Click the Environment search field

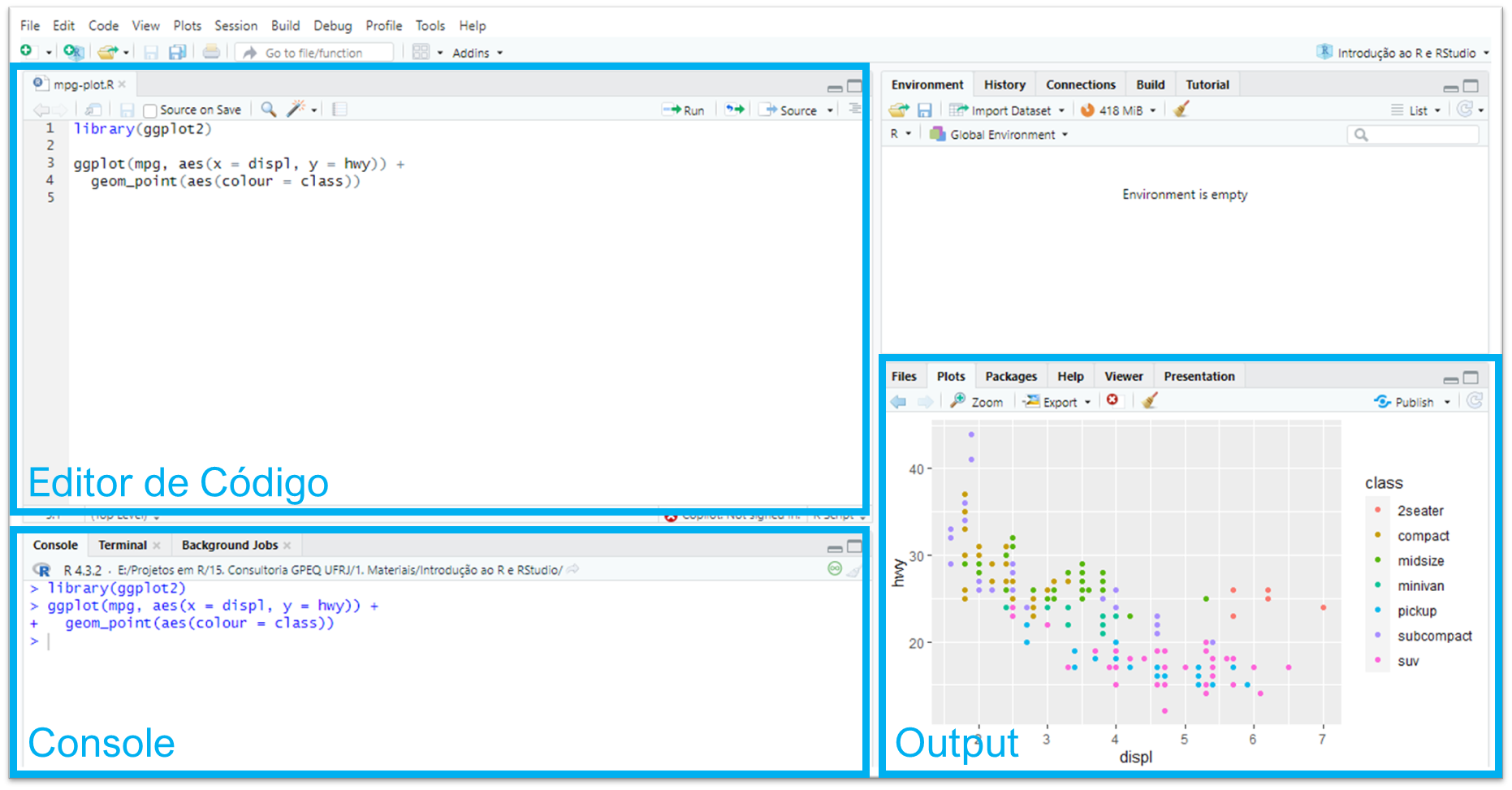(1413, 135)
